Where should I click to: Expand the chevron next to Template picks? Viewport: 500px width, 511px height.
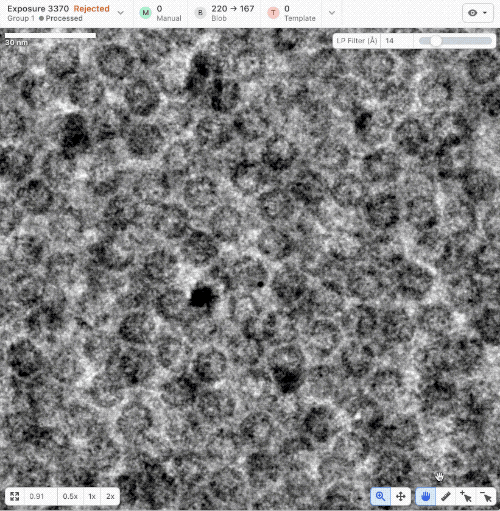click(332, 13)
